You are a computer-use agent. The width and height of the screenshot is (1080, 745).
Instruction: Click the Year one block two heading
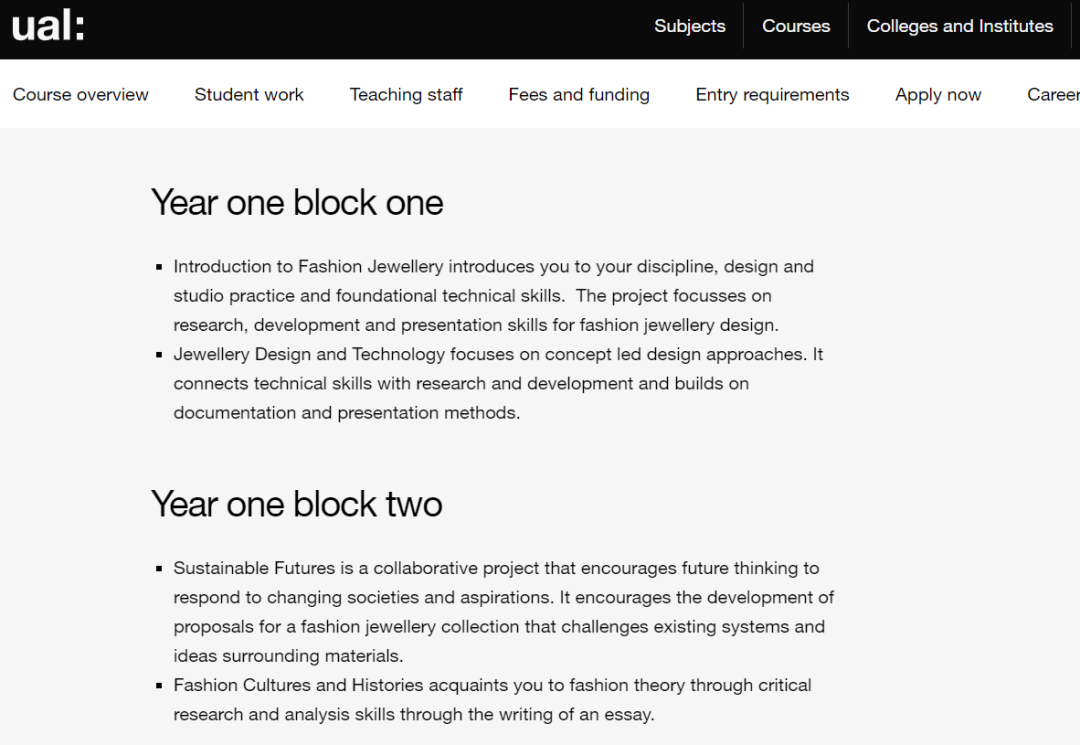coord(296,504)
